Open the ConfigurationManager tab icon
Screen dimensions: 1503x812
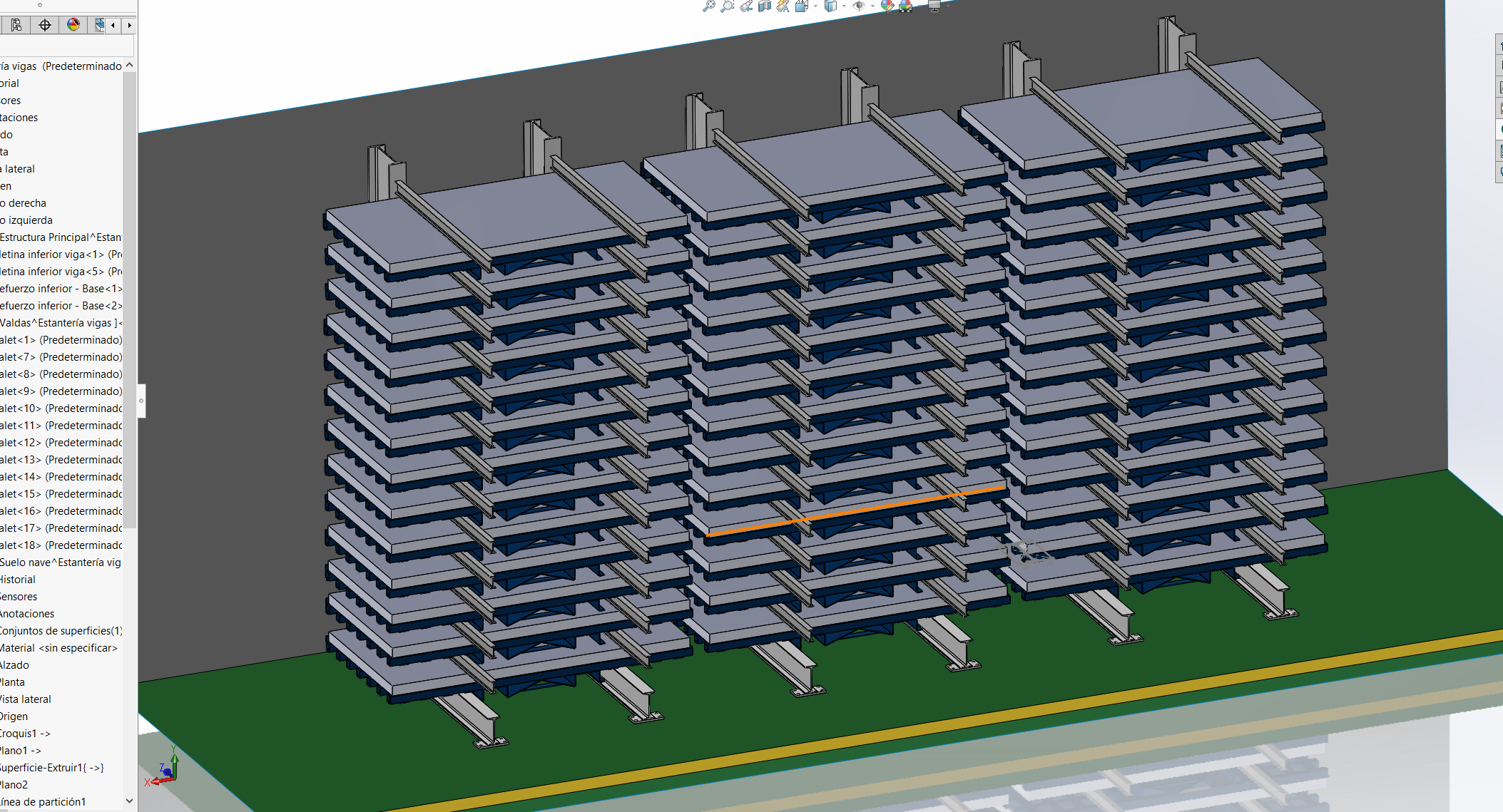pyautogui.click(x=16, y=25)
